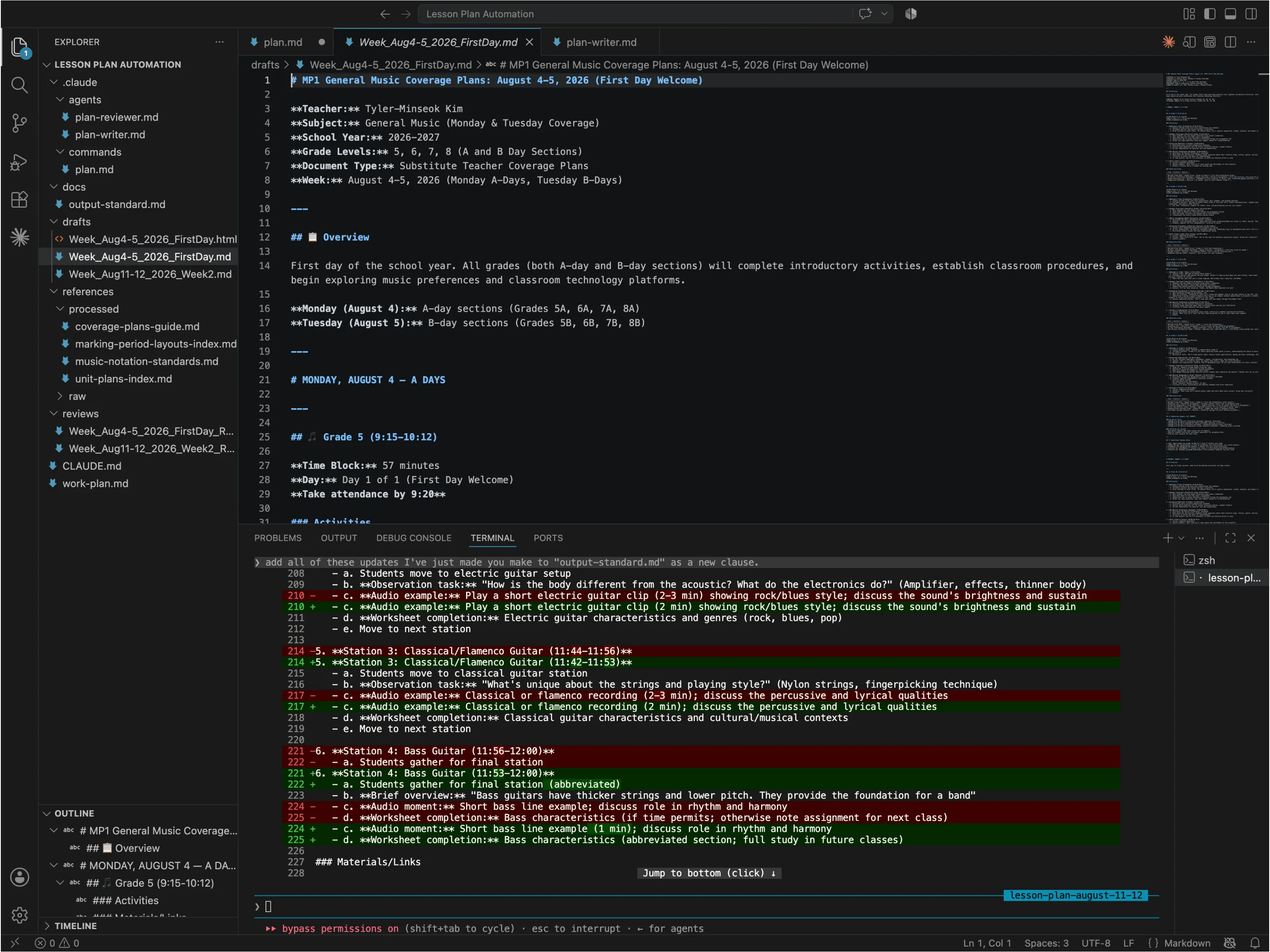Viewport: 1270px width, 952px height.
Task: Open the PORTS panel tab
Action: pyautogui.click(x=548, y=538)
